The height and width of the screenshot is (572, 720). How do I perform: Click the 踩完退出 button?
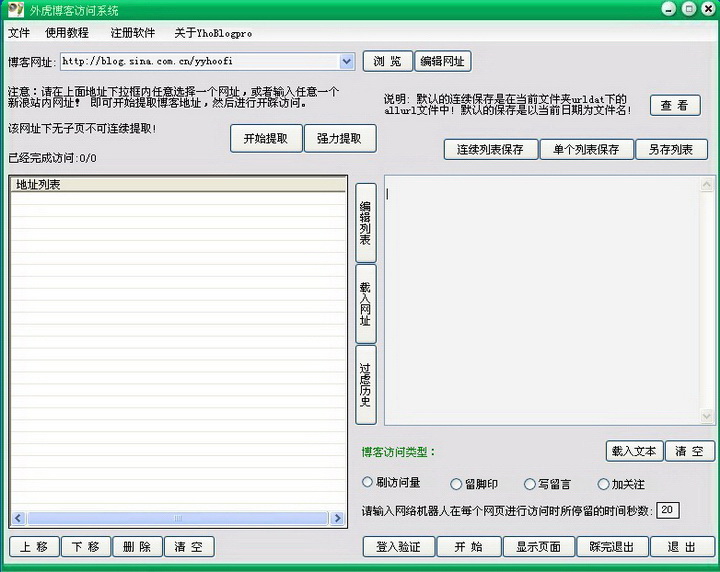tap(612, 547)
